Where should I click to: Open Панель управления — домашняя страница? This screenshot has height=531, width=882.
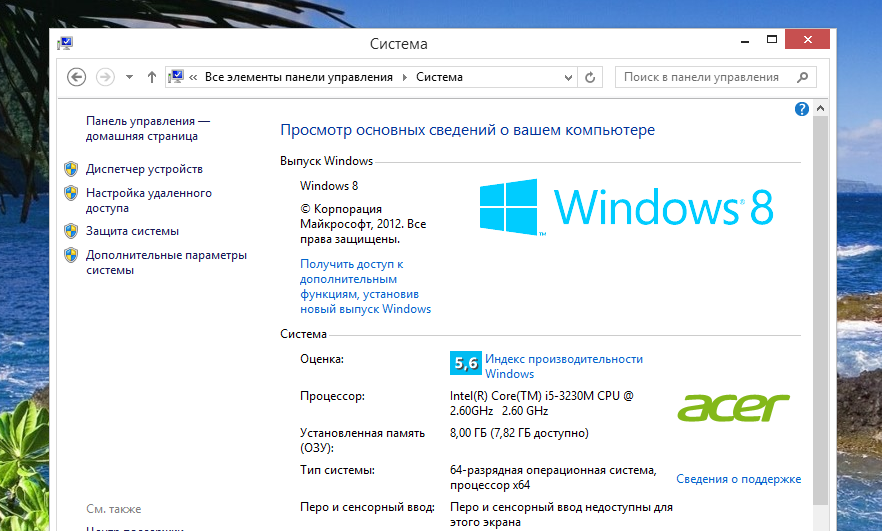click(147, 128)
